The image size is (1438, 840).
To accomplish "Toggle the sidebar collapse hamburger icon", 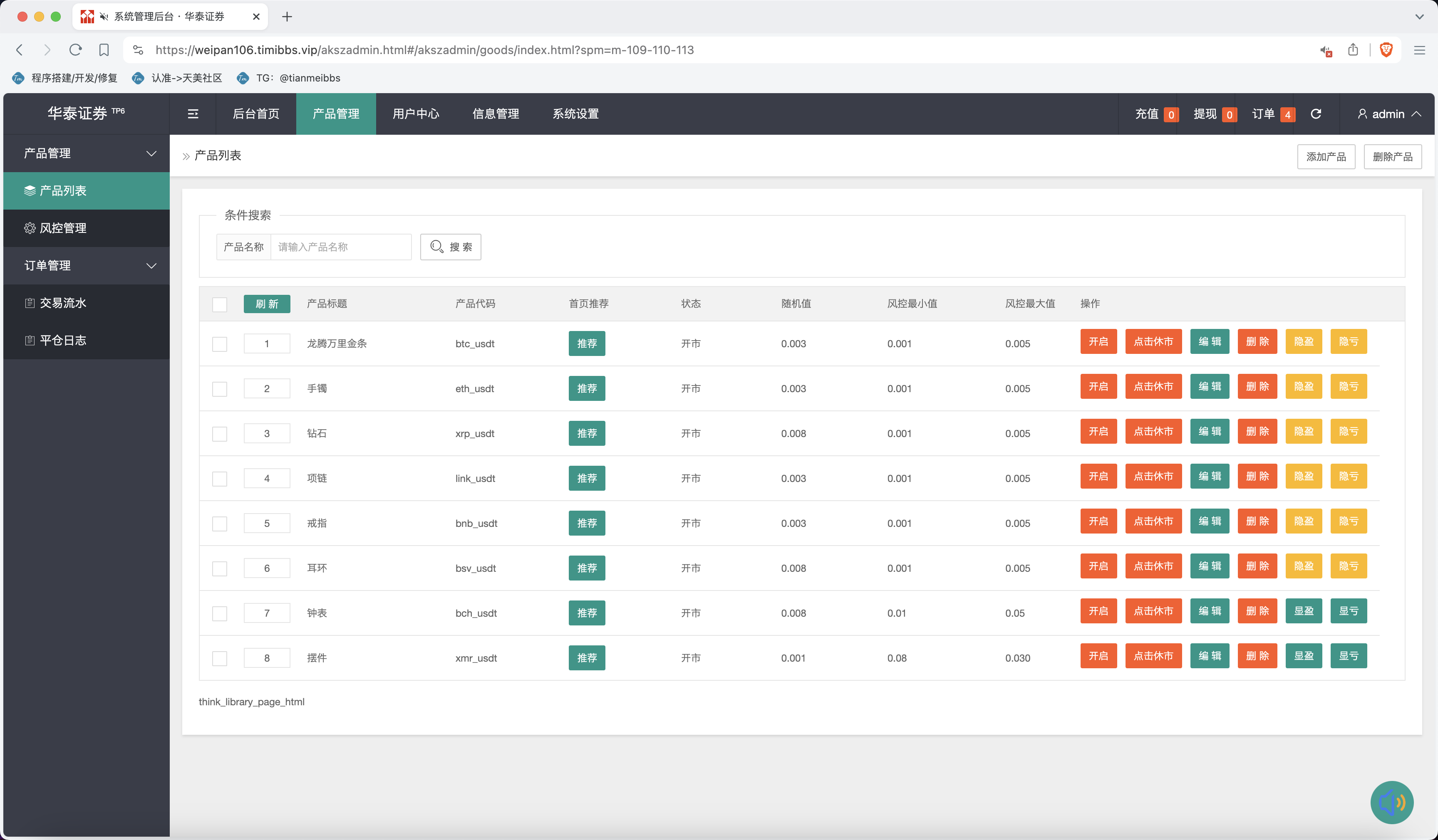I will [193, 114].
